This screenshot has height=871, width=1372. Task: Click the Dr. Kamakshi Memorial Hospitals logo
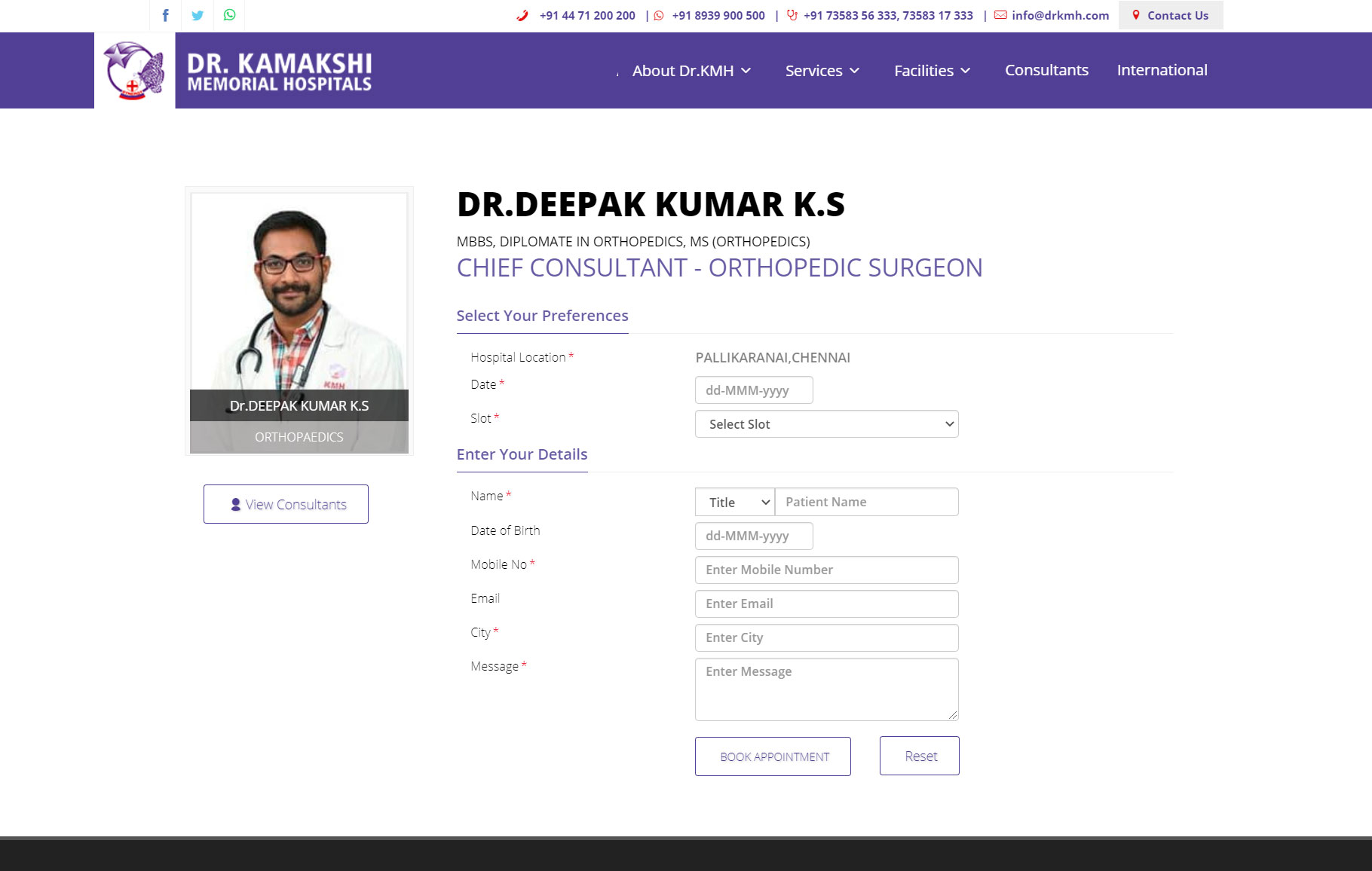tap(234, 71)
